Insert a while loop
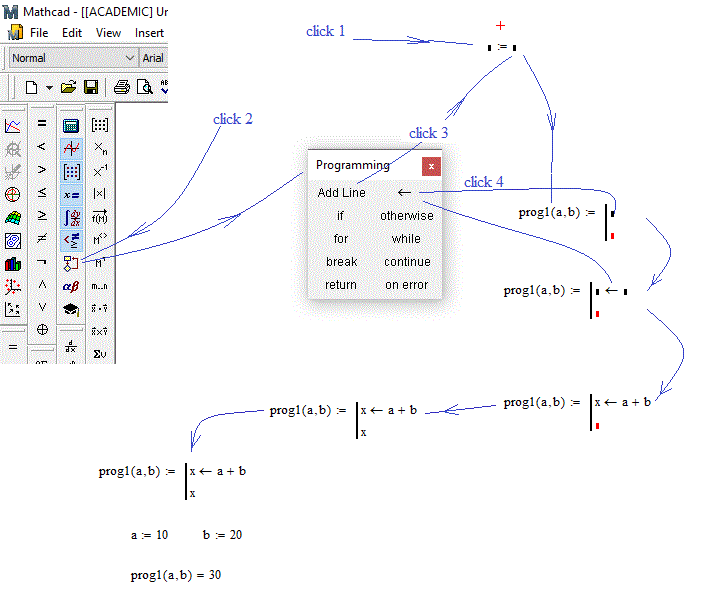The image size is (716, 610). click(406, 239)
